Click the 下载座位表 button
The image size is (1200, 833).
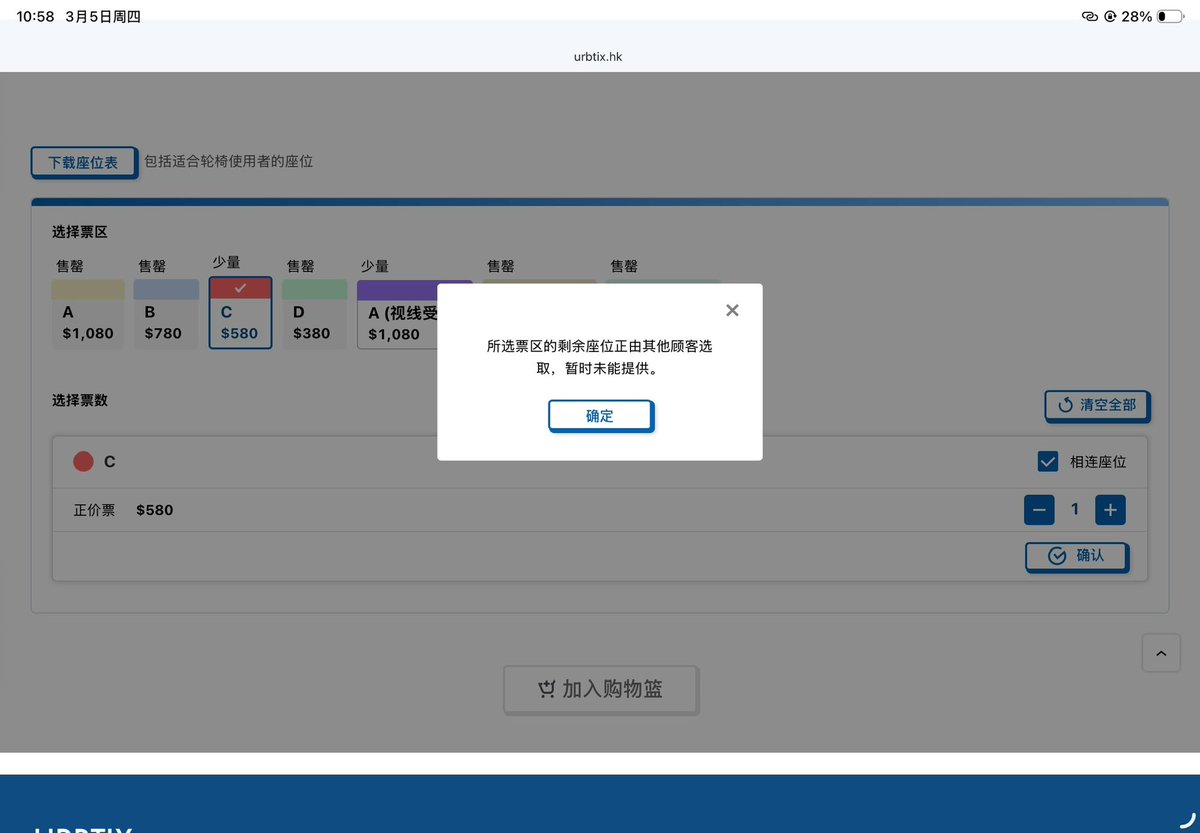pyautogui.click(x=83, y=162)
